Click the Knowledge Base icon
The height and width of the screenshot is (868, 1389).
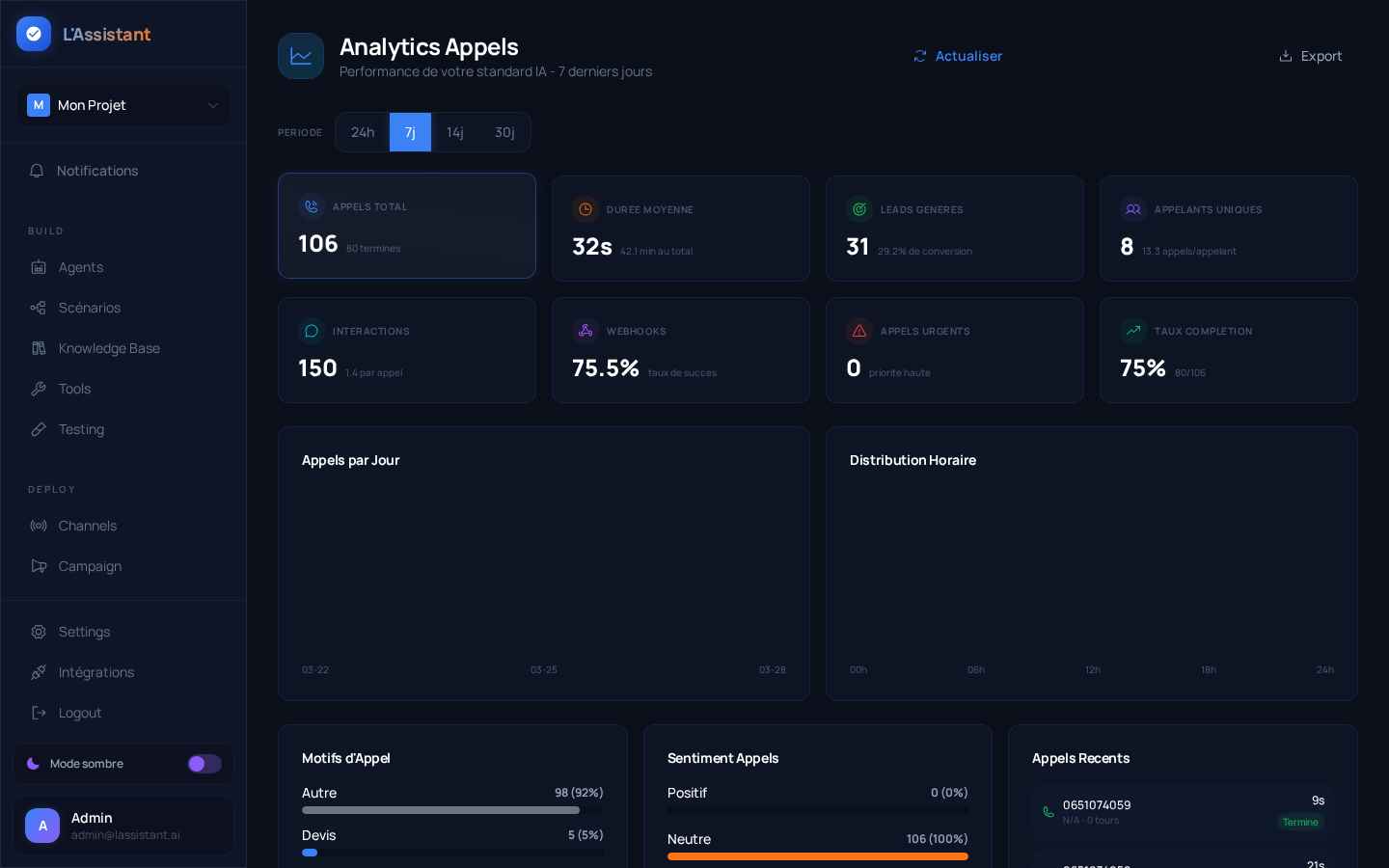39,348
